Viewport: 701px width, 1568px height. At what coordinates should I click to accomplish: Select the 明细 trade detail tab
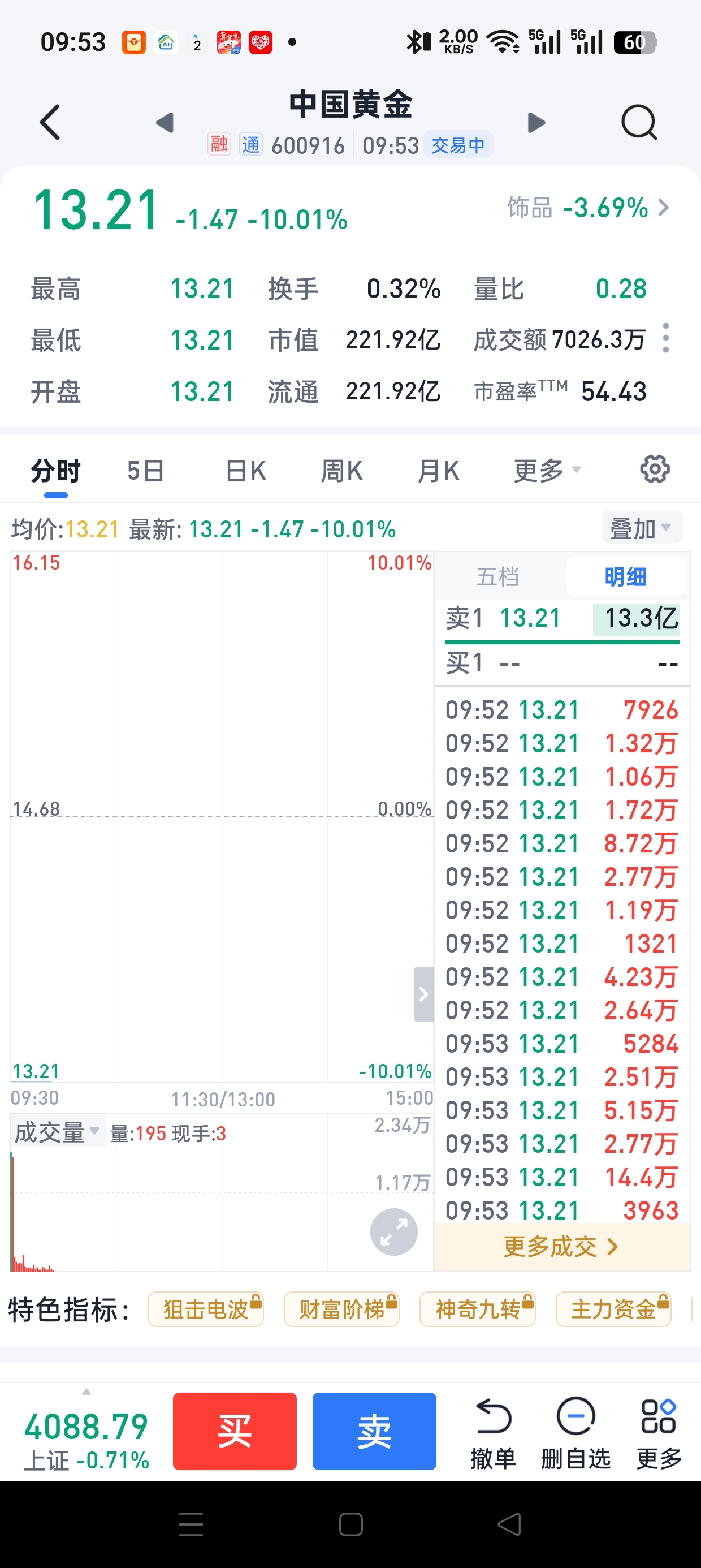click(x=626, y=576)
